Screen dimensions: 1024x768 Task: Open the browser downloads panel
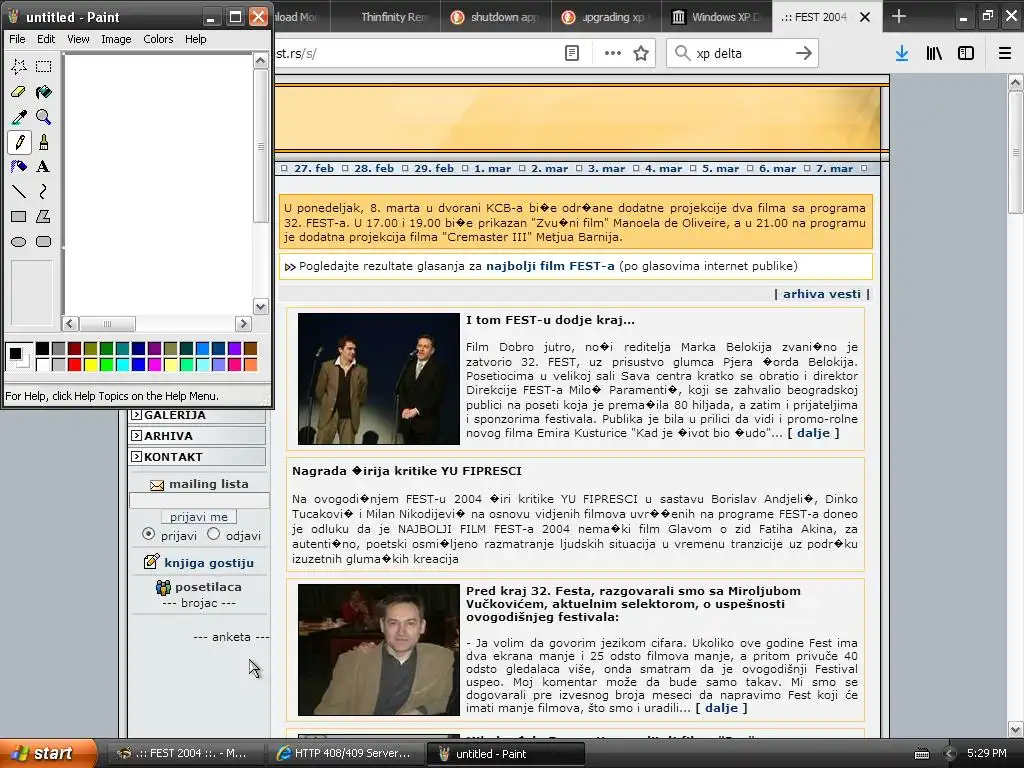(x=902, y=53)
